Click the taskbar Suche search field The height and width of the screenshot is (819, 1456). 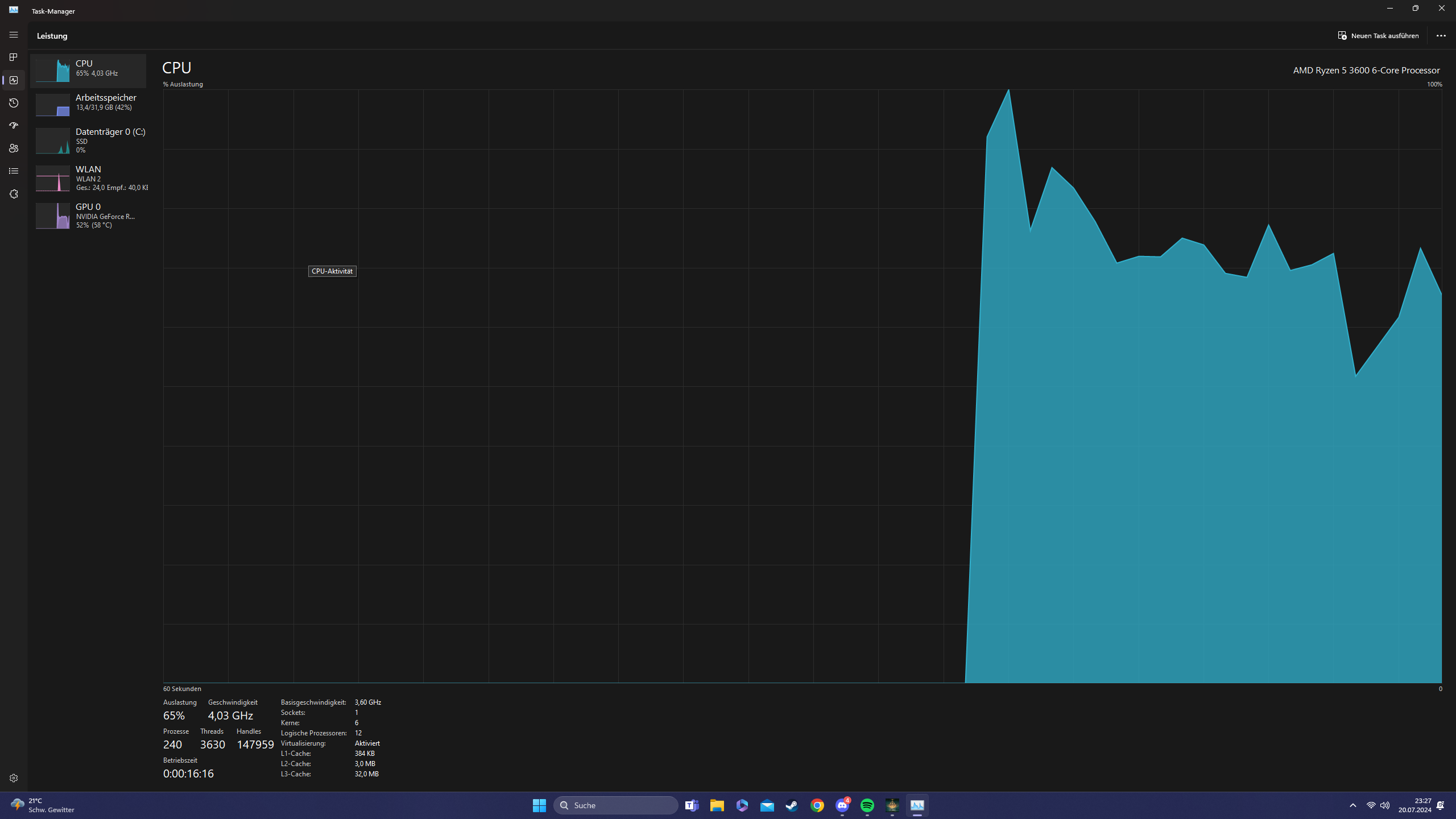[x=616, y=805]
